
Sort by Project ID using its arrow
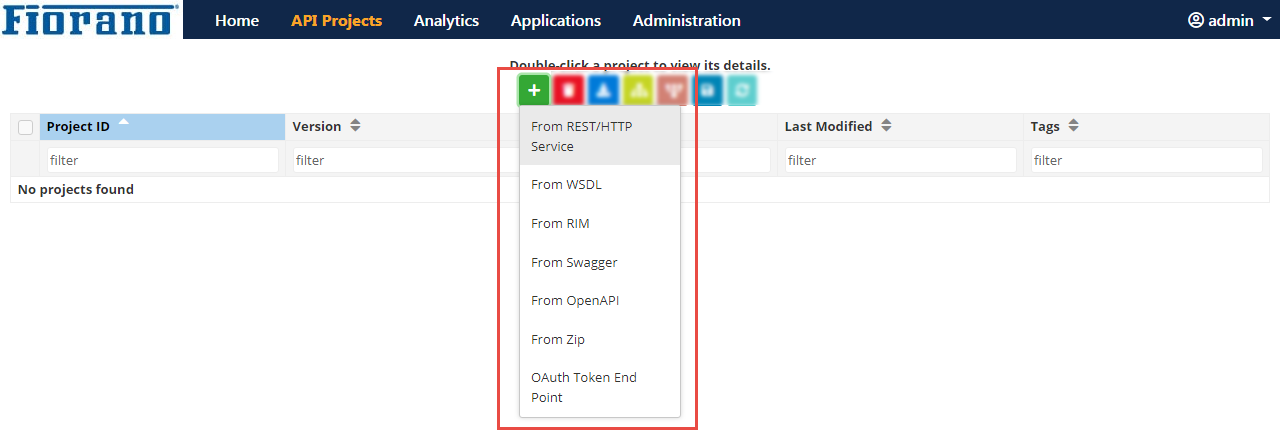[x=123, y=122]
